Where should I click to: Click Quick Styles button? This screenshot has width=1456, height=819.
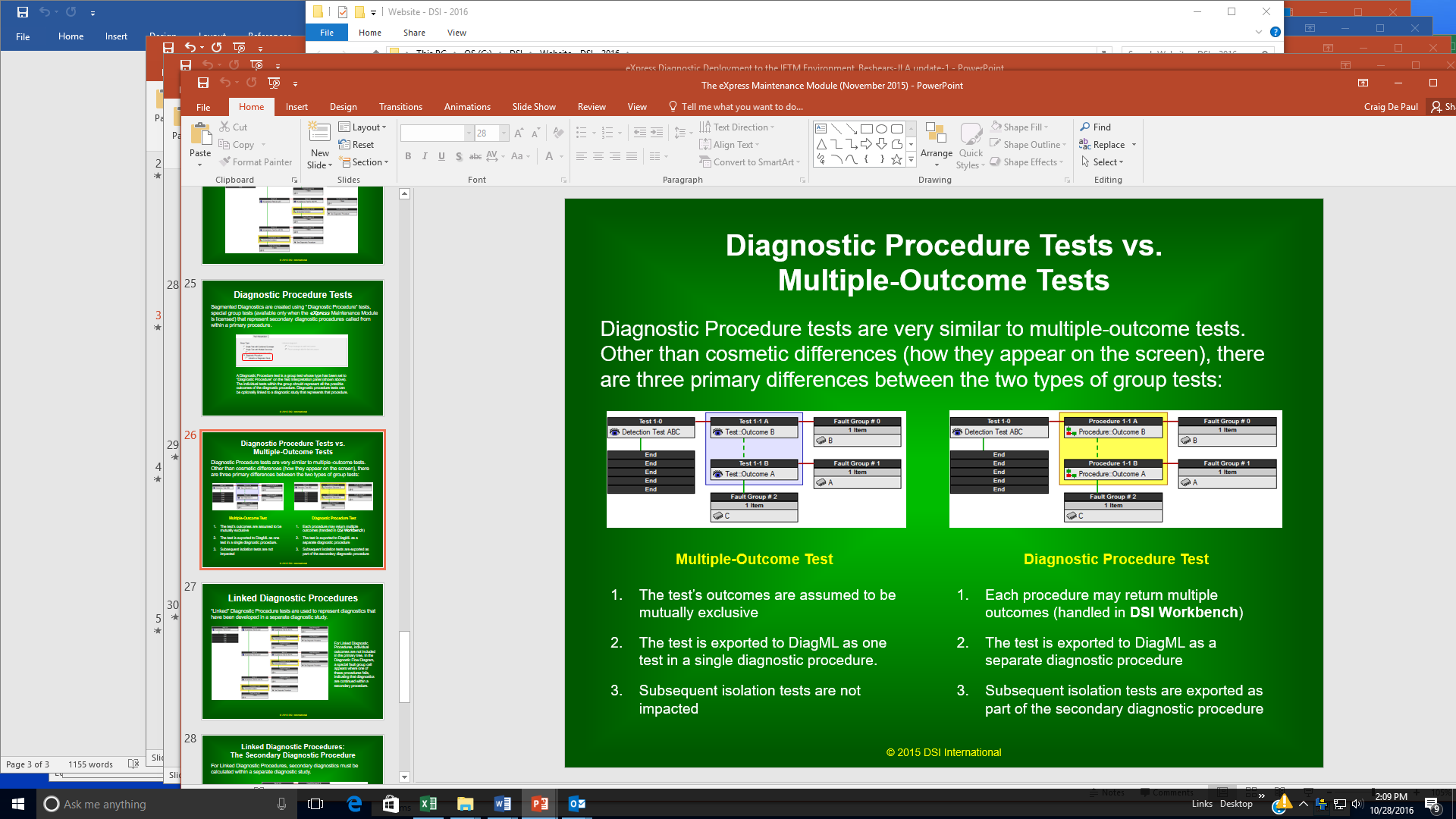(x=971, y=146)
